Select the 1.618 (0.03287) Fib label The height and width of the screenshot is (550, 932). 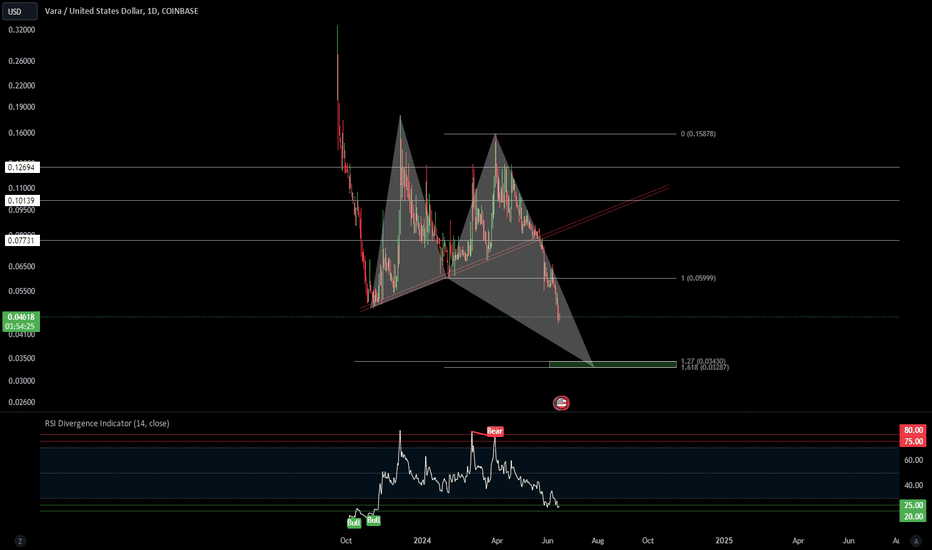(x=705, y=367)
